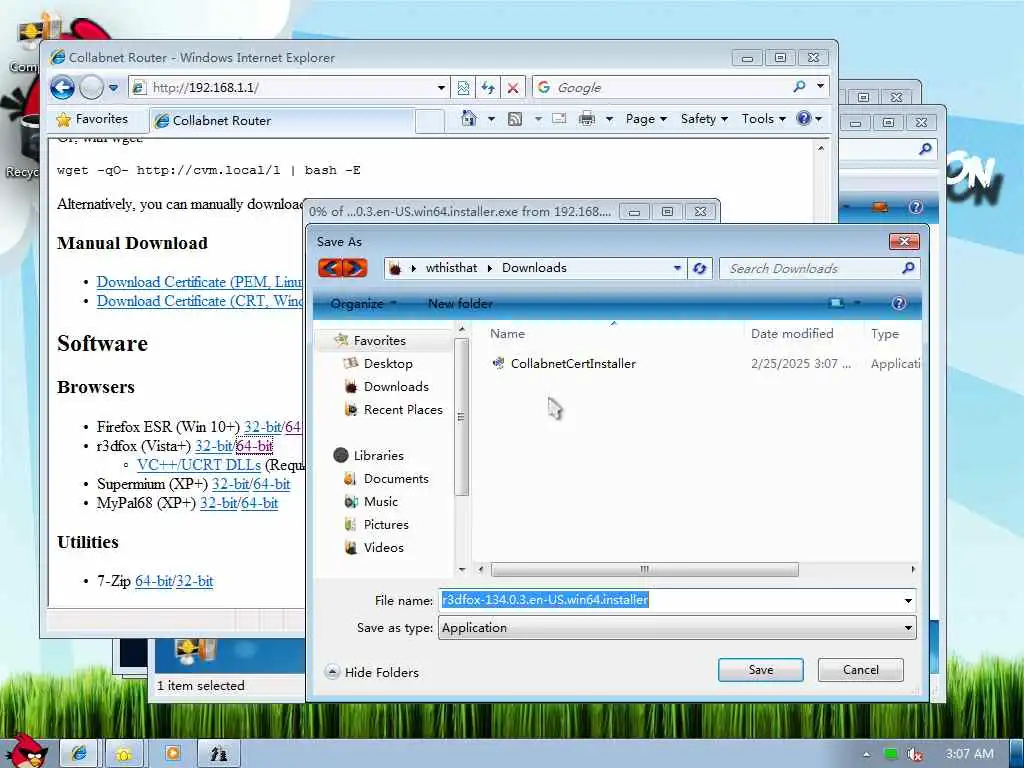The image size is (1024, 768).
Task: Select Videos library
Action: (x=383, y=547)
